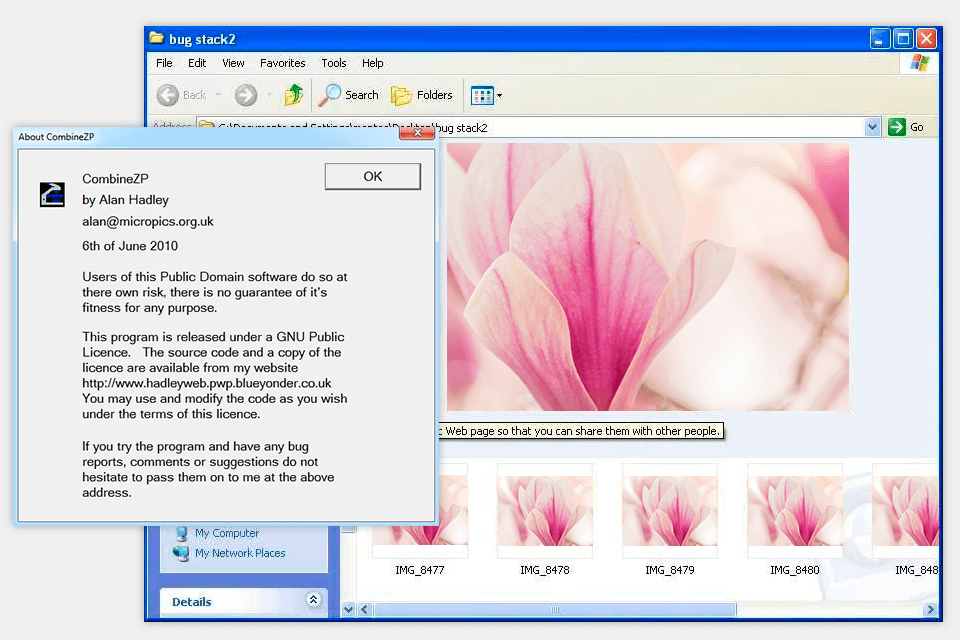Expand the address bar dropdown

[x=871, y=127]
